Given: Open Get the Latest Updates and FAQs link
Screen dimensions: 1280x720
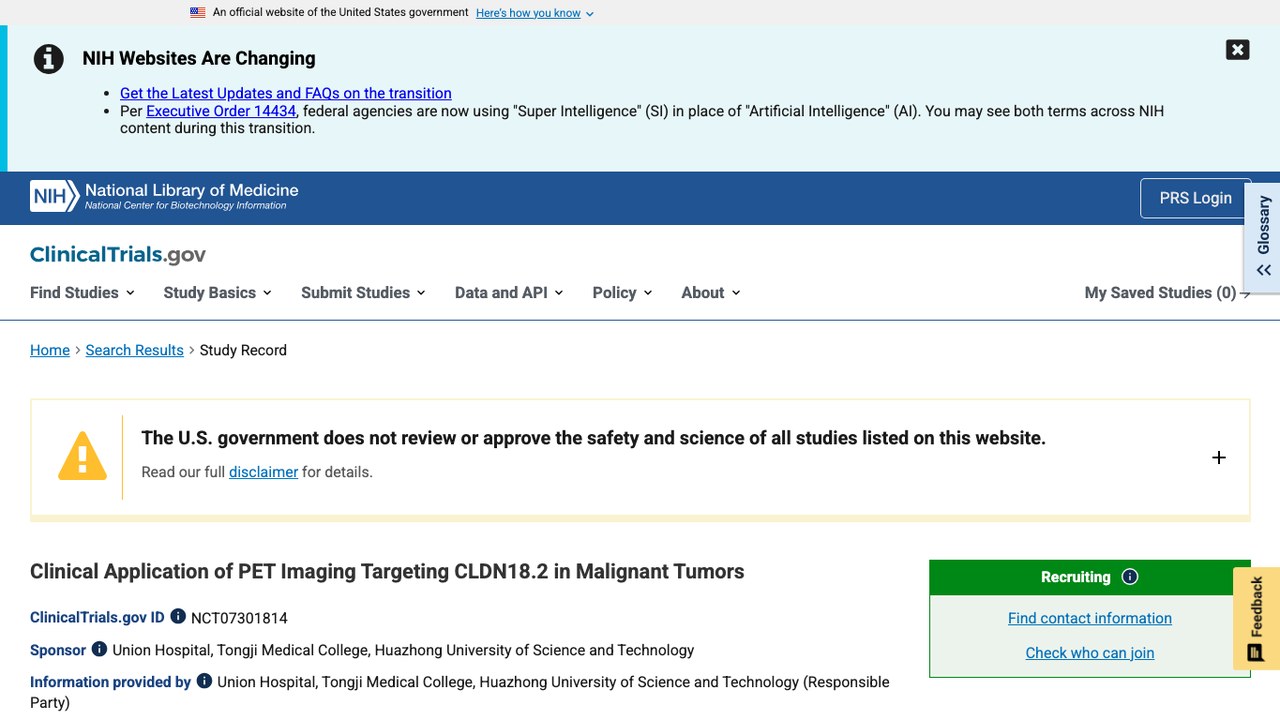Looking at the screenshot, I should tap(286, 93).
